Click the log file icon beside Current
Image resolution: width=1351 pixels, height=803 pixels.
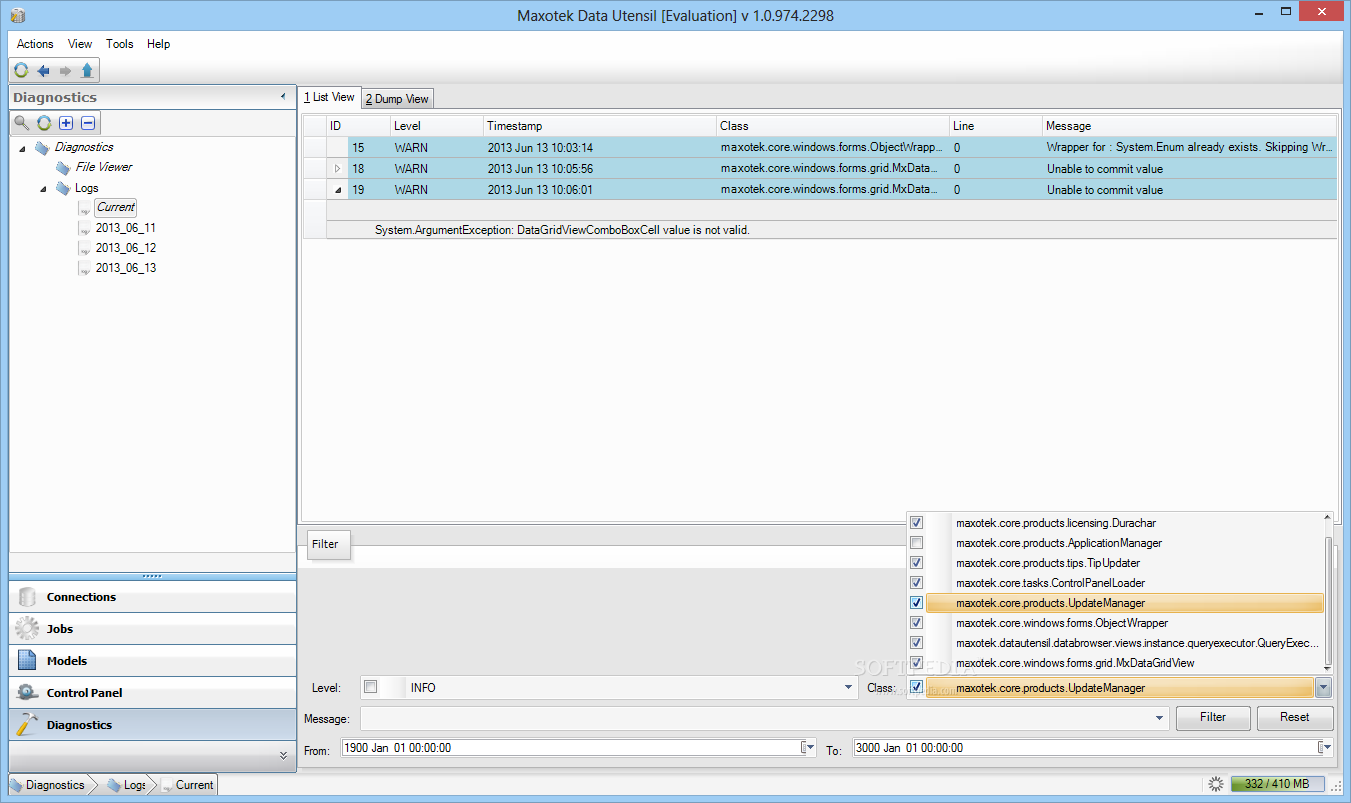pos(85,208)
